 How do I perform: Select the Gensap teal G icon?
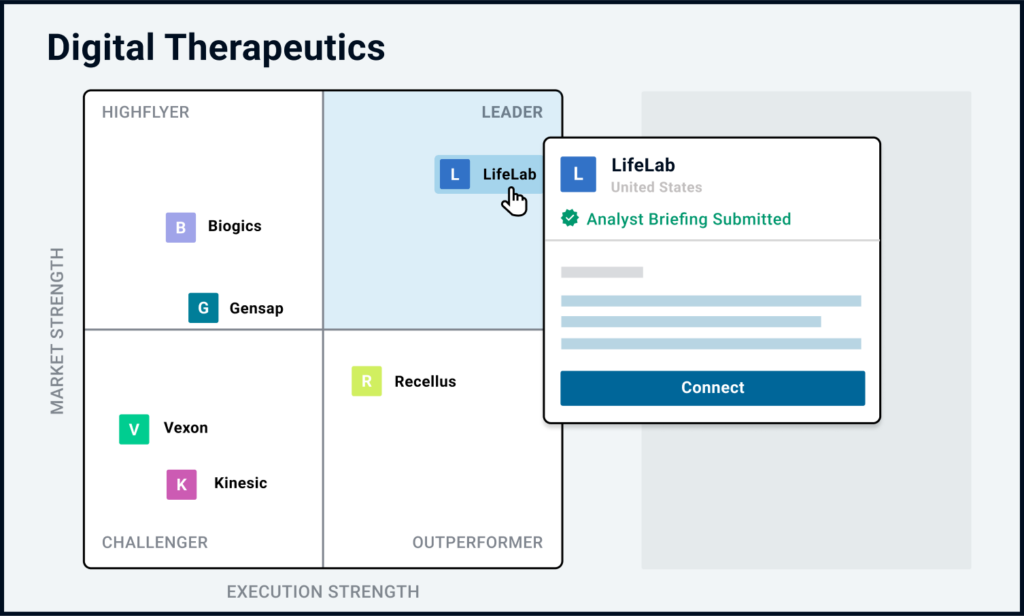pyautogui.click(x=203, y=308)
